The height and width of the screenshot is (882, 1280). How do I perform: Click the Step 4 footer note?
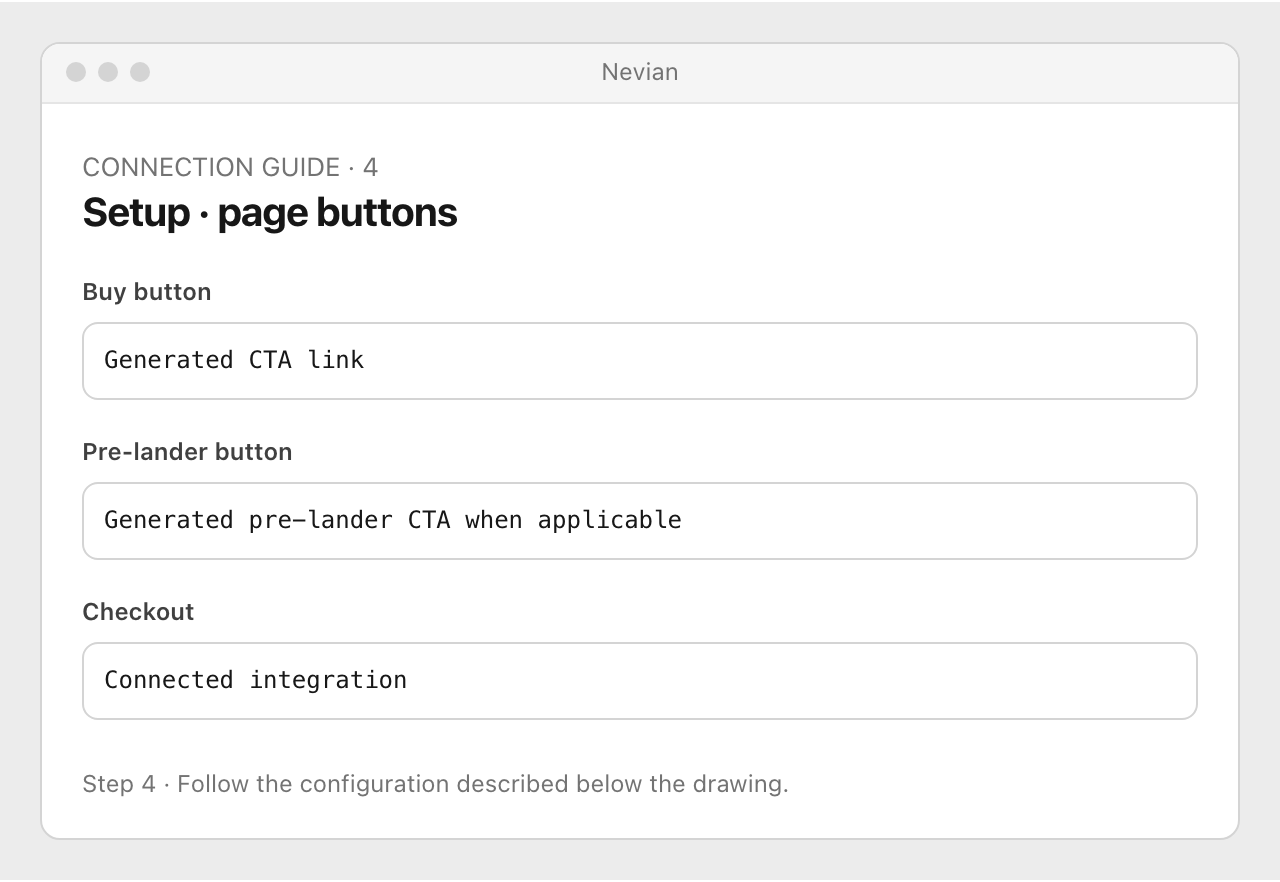click(x=435, y=784)
